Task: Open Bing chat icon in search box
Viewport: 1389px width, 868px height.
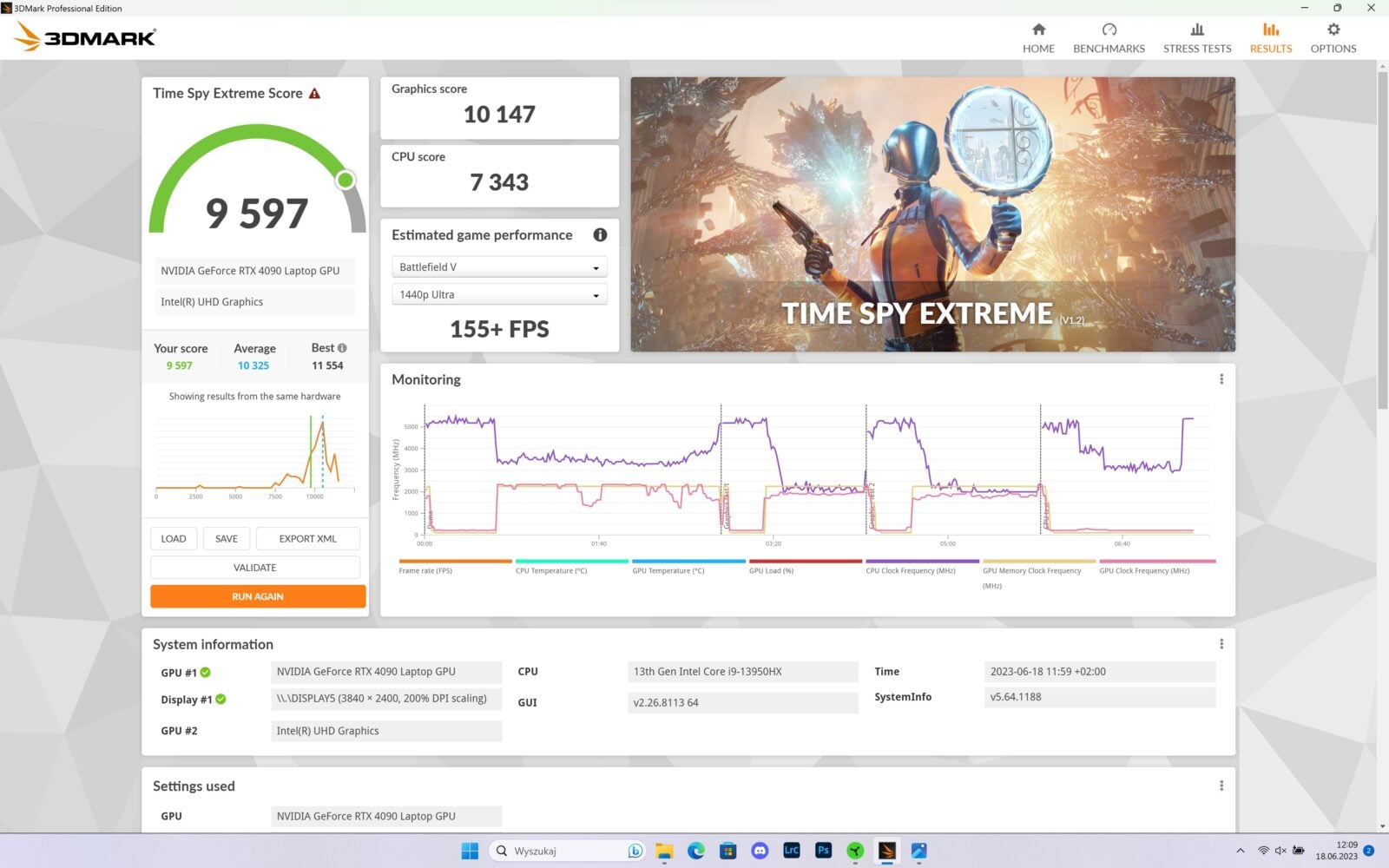Action: pos(635,851)
